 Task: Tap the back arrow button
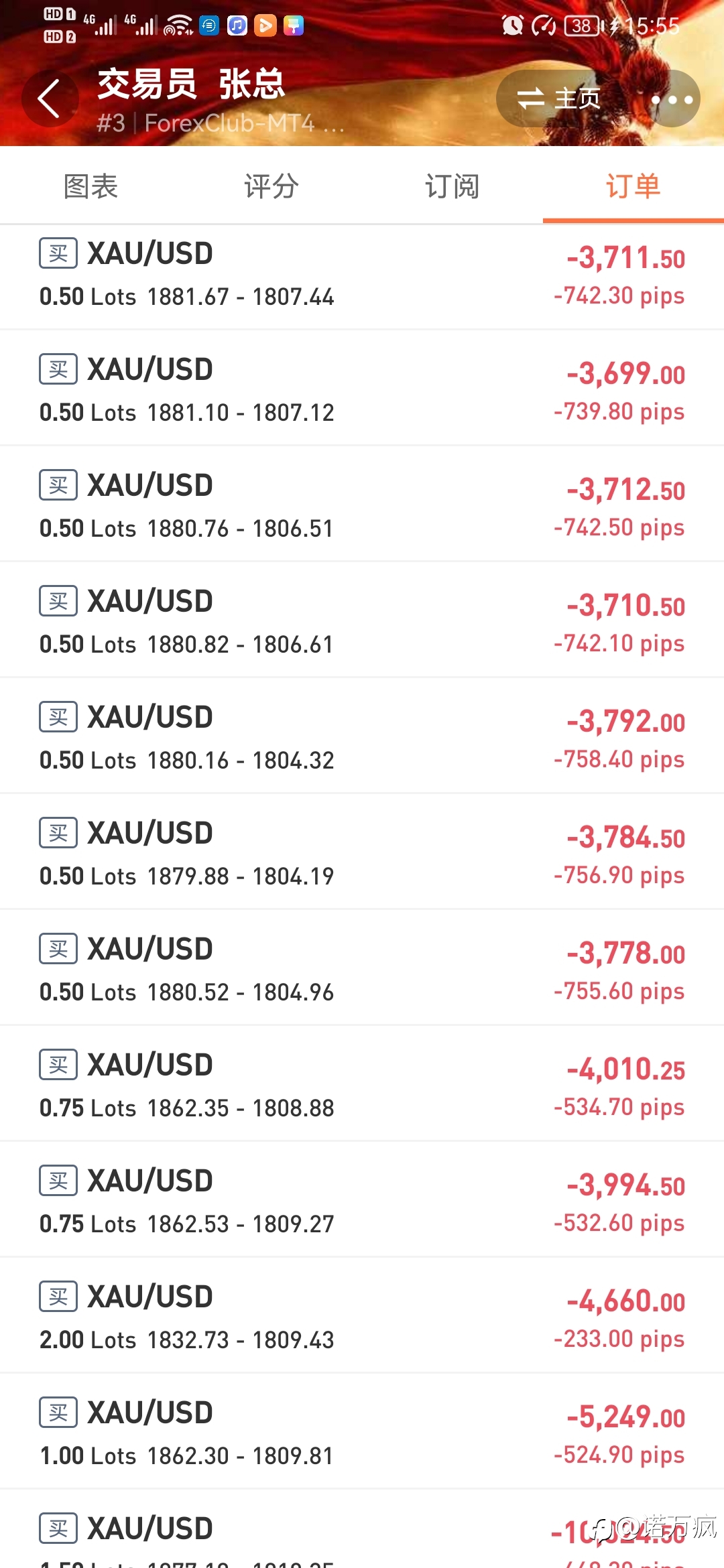(50, 99)
